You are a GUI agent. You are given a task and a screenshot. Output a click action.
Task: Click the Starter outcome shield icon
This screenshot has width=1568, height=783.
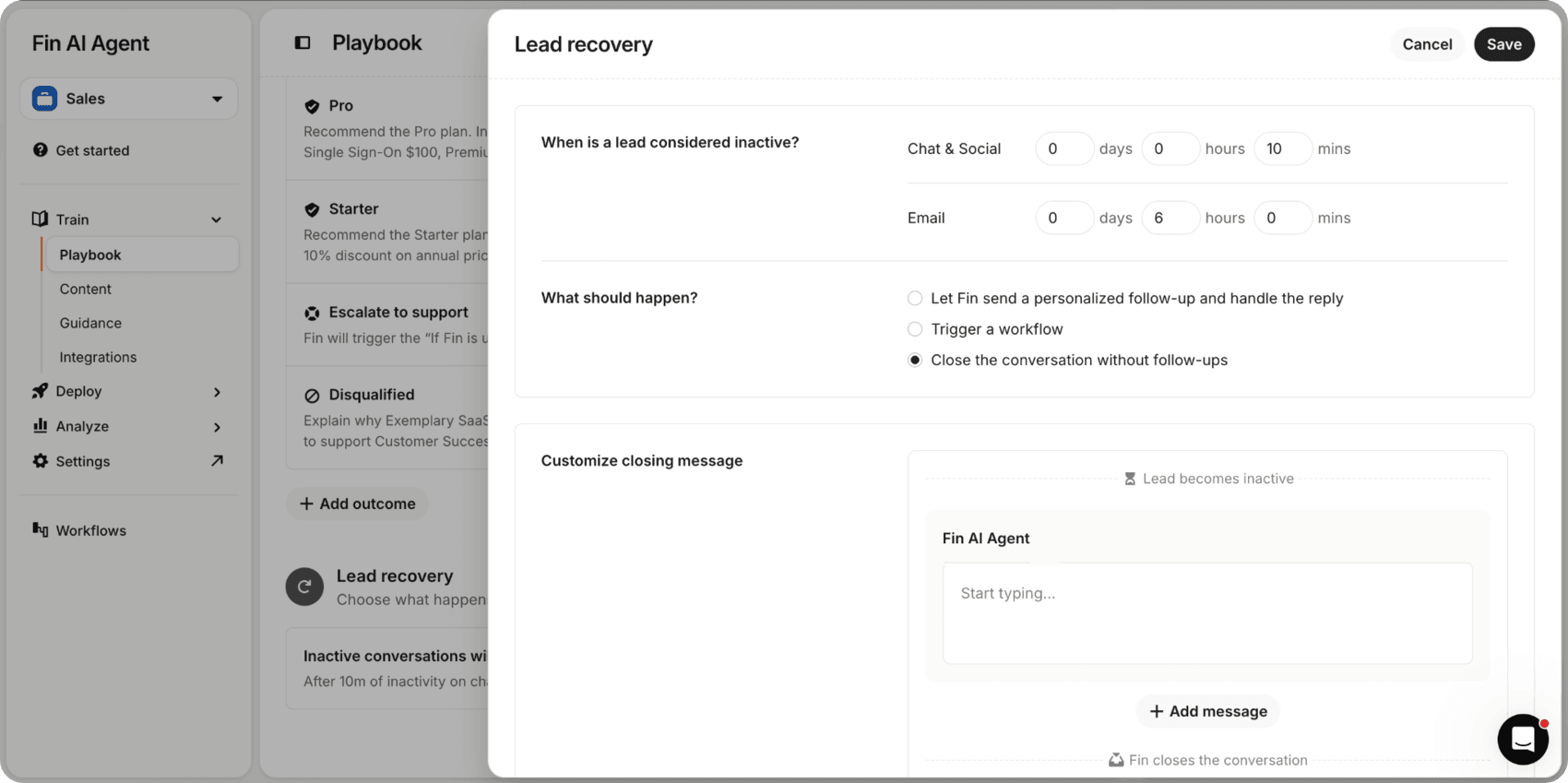tap(312, 209)
